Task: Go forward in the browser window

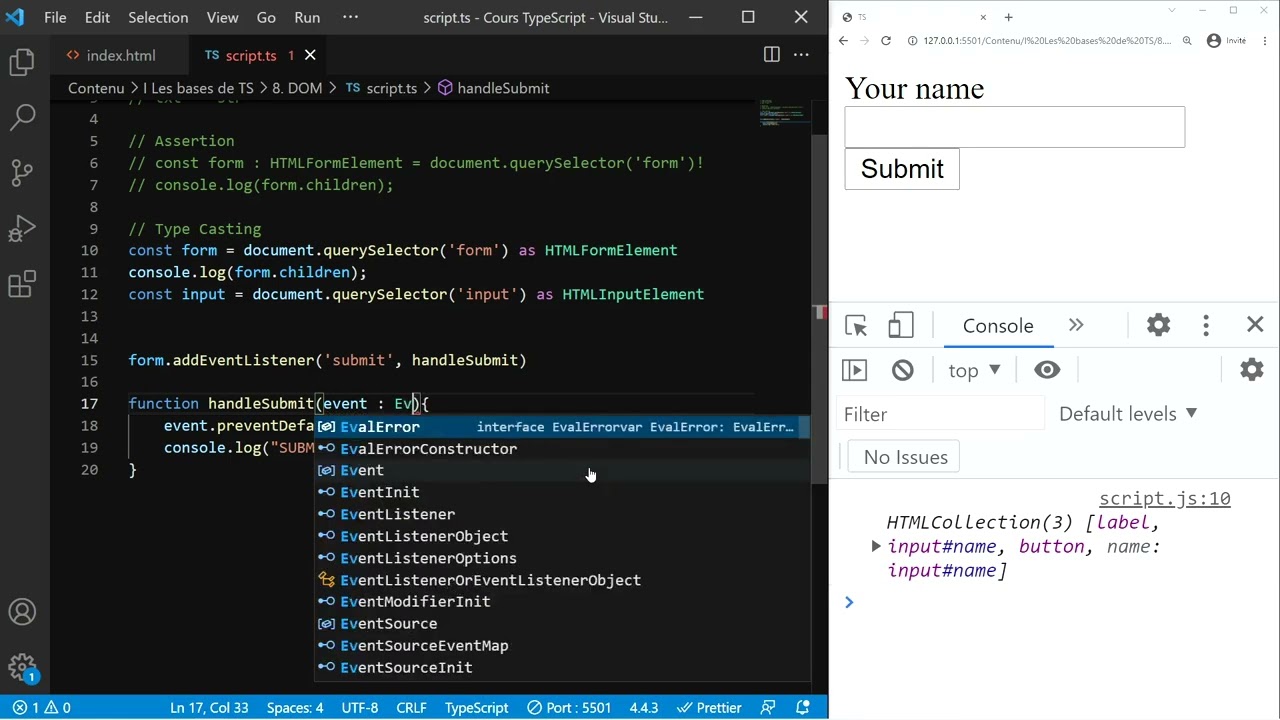Action: 864,41
